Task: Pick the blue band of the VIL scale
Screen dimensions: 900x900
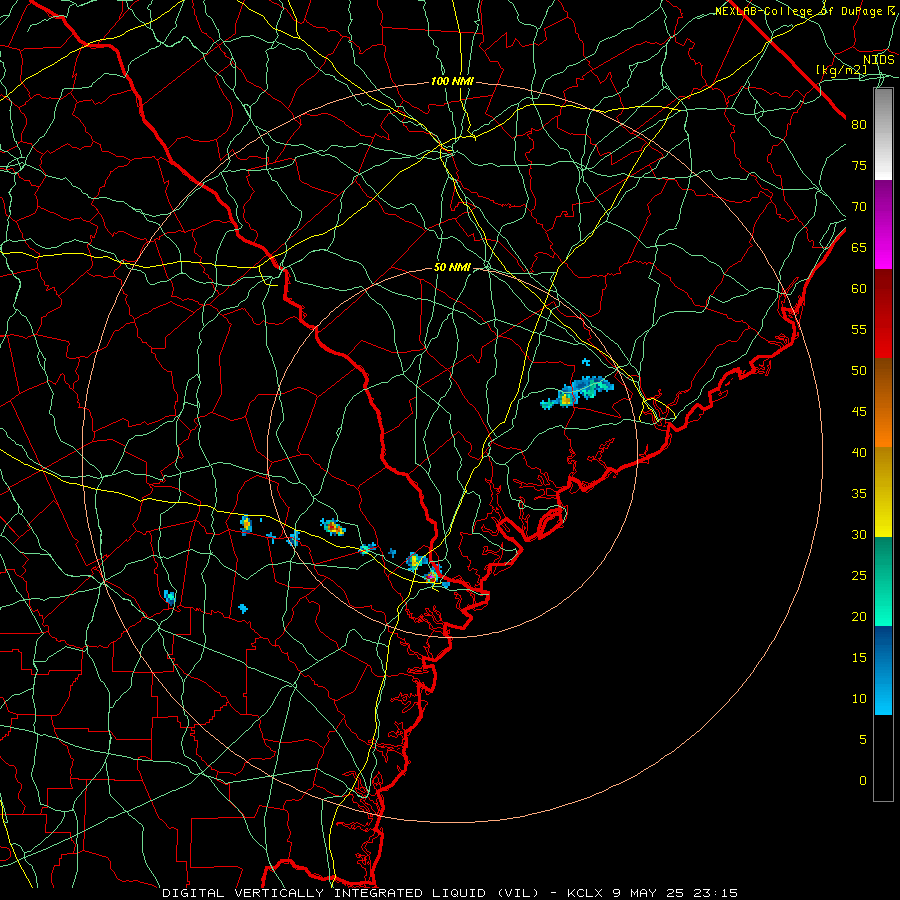Action: click(883, 670)
